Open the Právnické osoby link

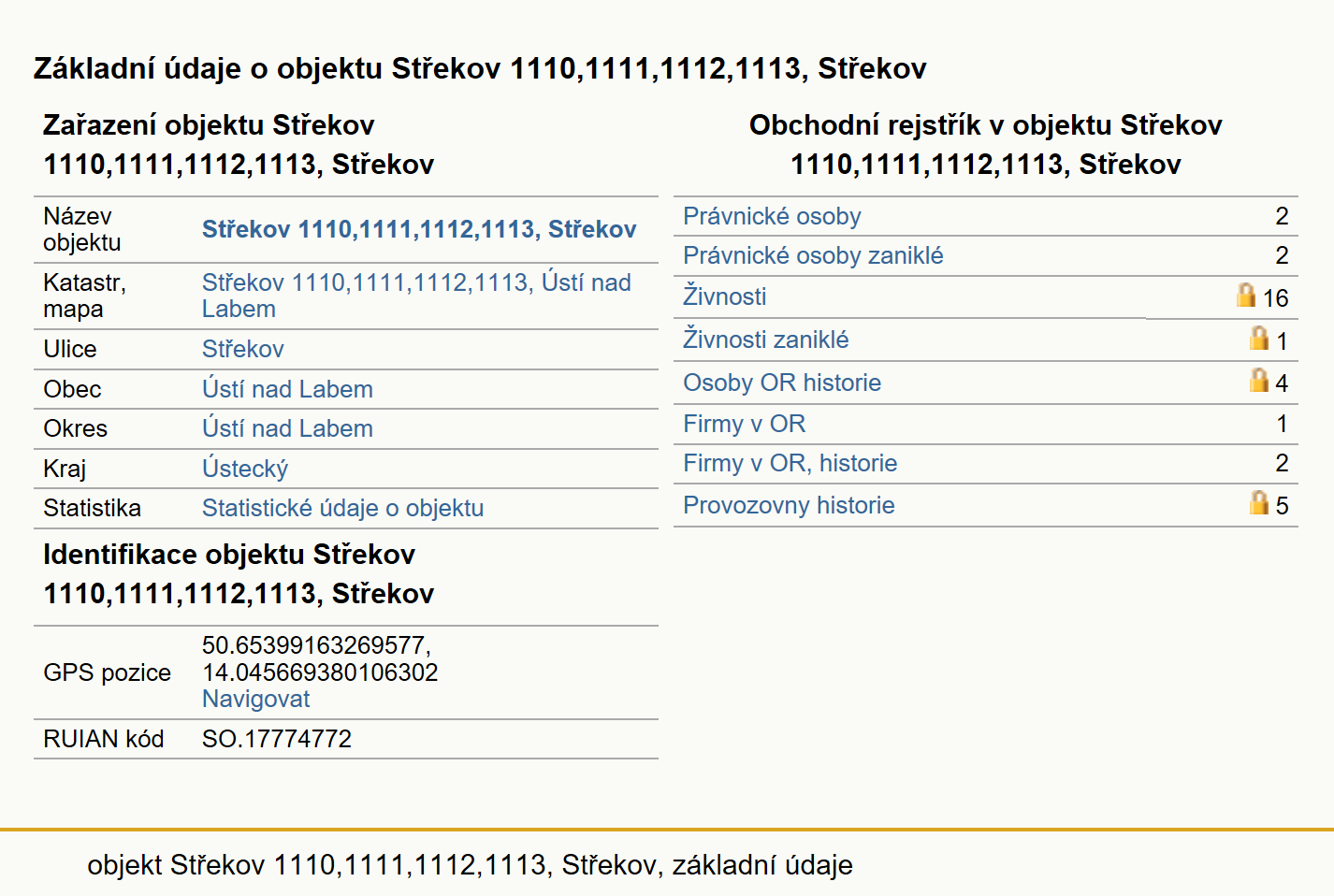click(x=772, y=216)
